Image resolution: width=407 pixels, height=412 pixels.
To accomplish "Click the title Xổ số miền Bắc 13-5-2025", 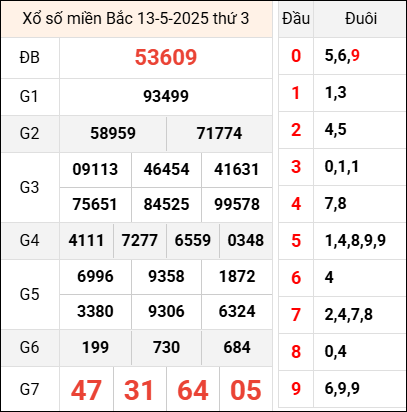I will 117,19.
